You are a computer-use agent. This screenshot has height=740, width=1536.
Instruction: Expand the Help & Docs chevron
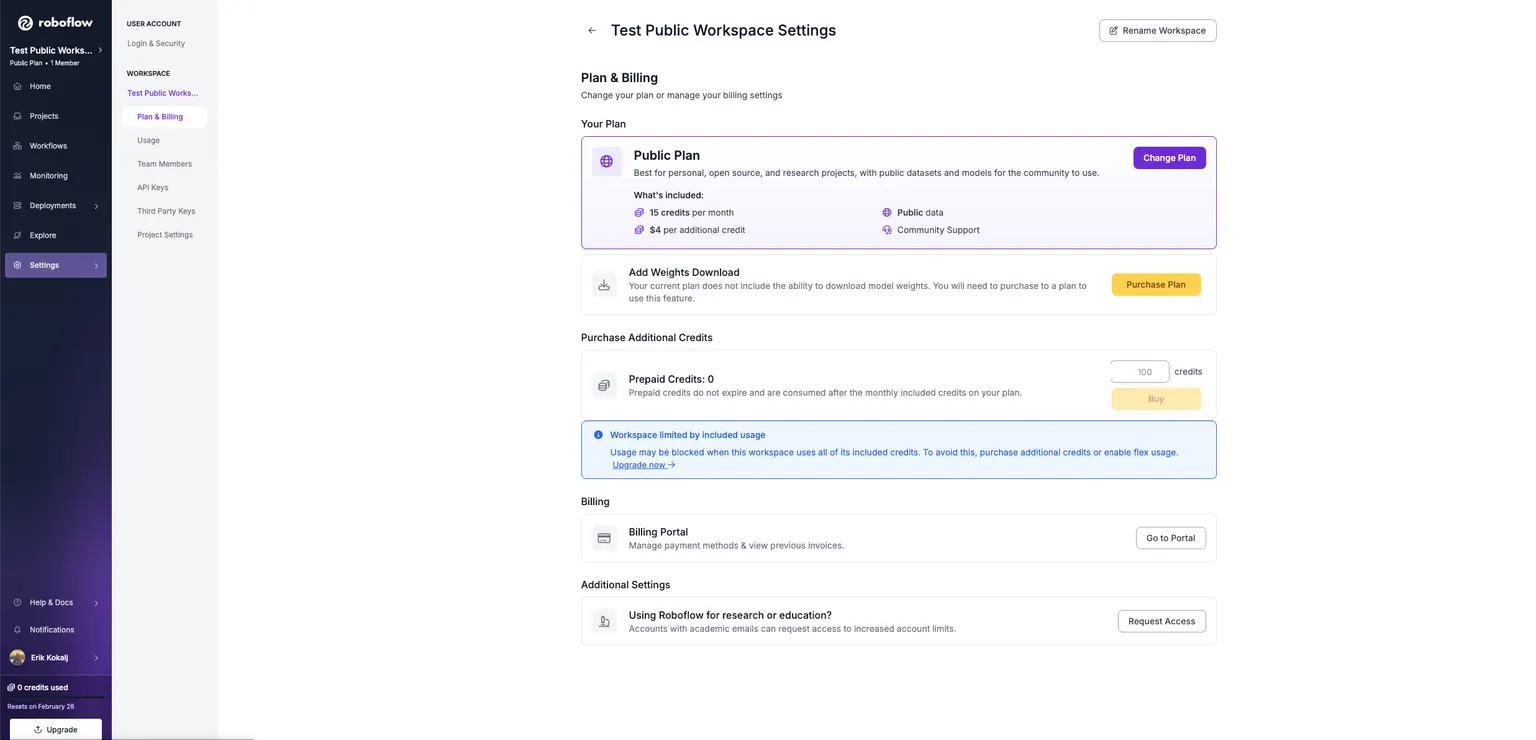pyautogui.click(x=96, y=603)
